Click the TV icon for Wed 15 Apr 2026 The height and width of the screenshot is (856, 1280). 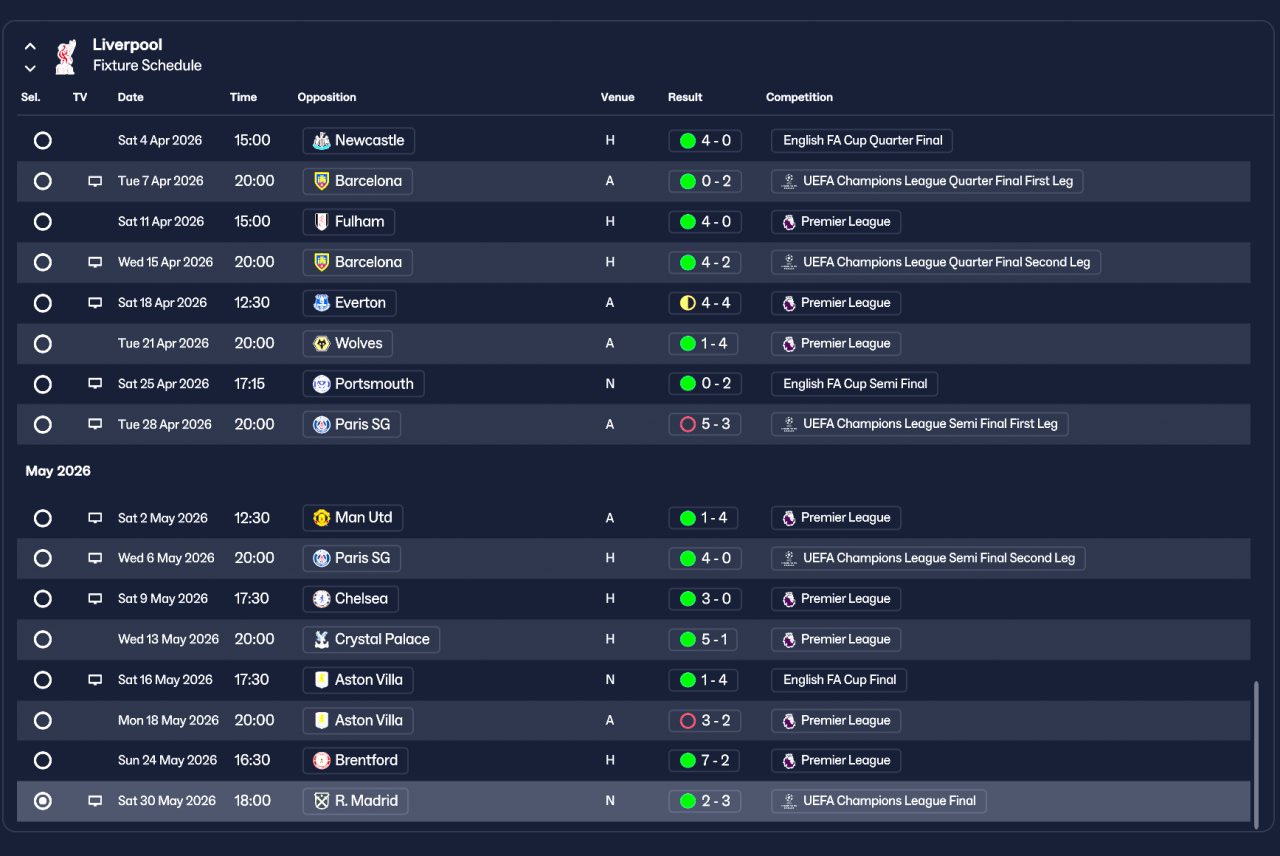click(95, 262)
